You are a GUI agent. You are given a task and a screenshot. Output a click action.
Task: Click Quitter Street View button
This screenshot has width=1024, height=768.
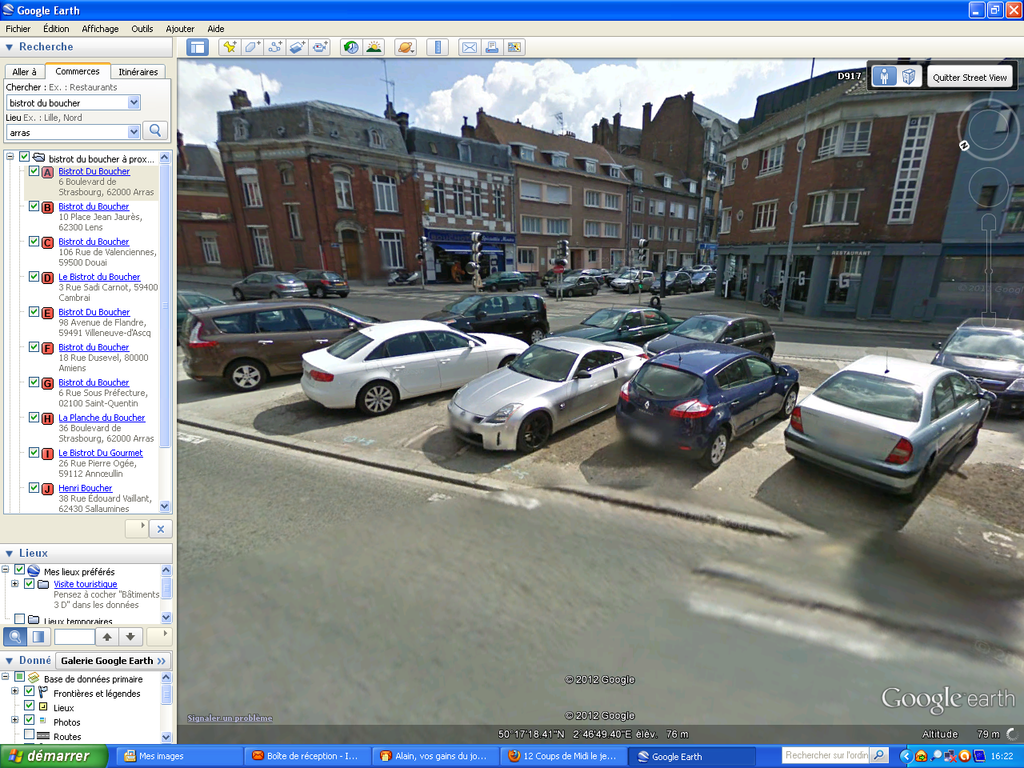pos(969,77)
